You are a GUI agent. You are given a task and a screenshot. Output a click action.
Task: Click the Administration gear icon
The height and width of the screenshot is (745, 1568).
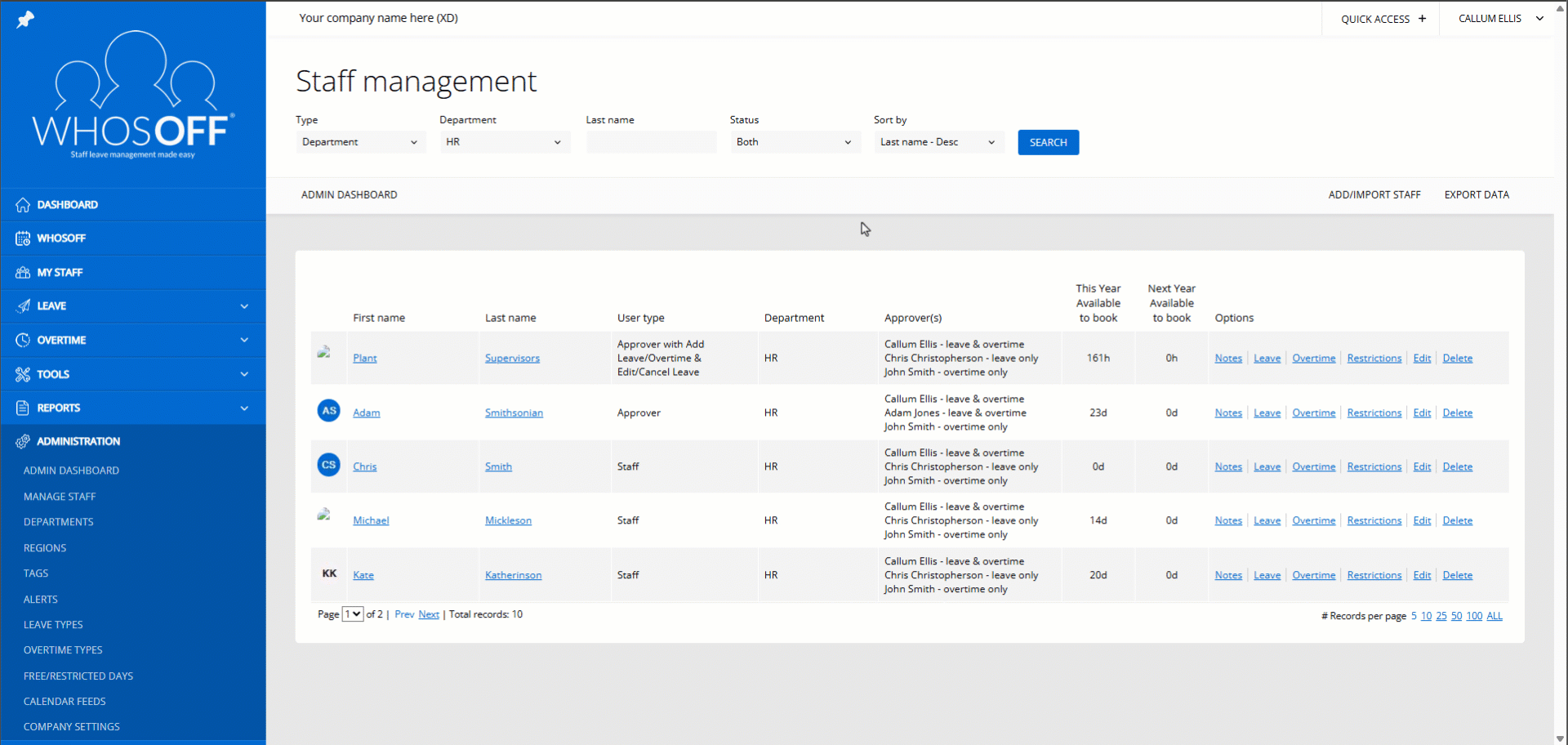coord(23,441)
